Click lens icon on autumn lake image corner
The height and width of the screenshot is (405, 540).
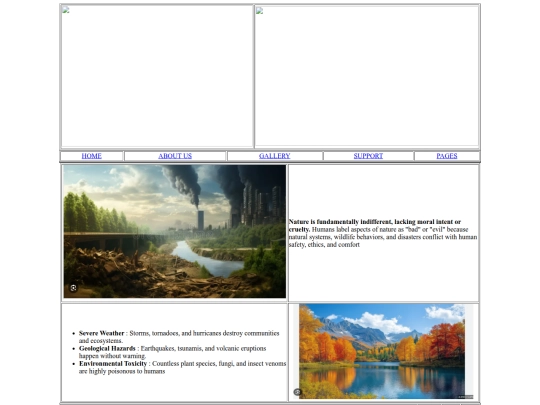pyautogui.click(x=298, y=392)
